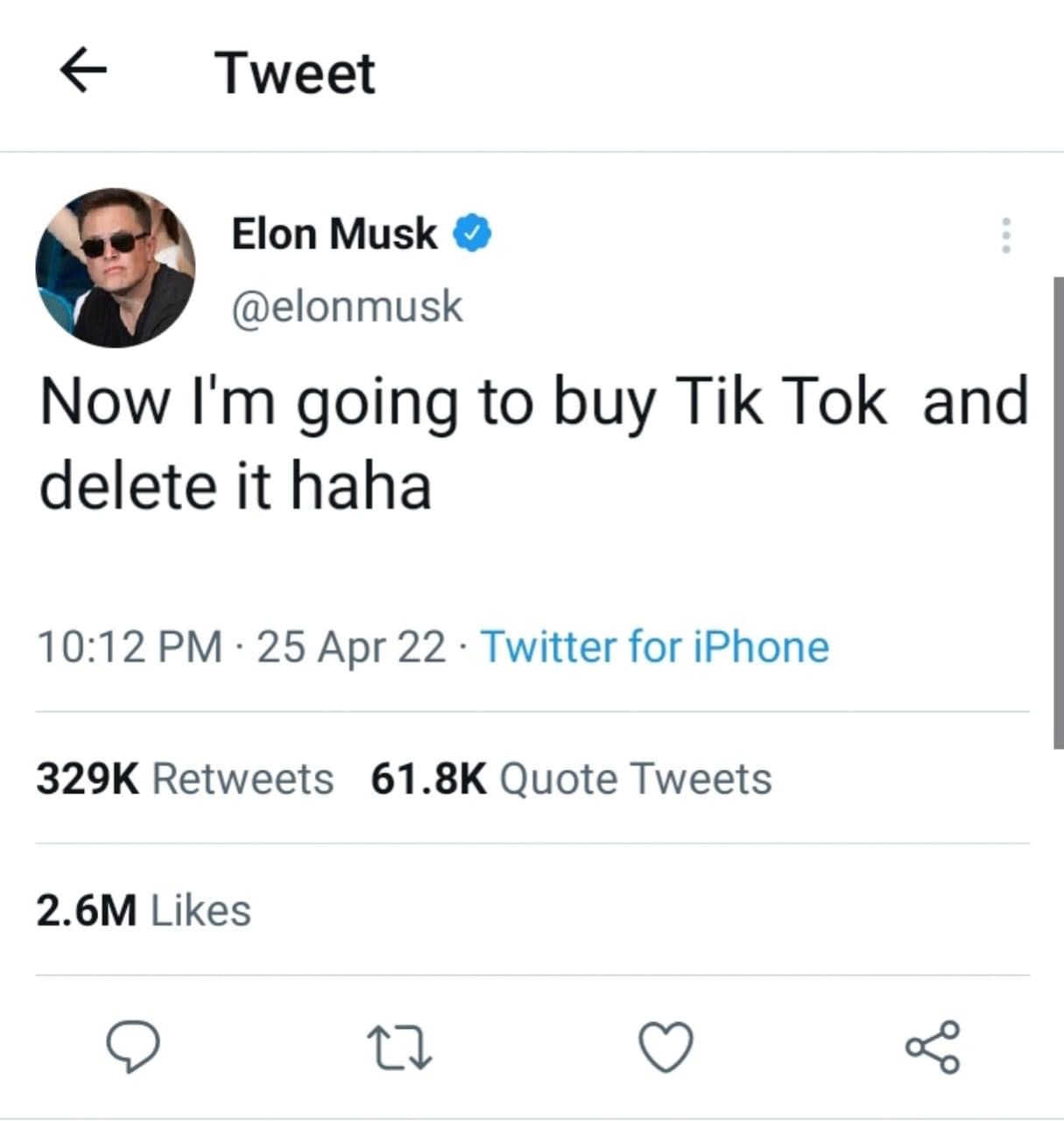Screen dimensions: 1064x1121
Task: Like the tweet with heart icon
Action: [x=666, y=1047]
